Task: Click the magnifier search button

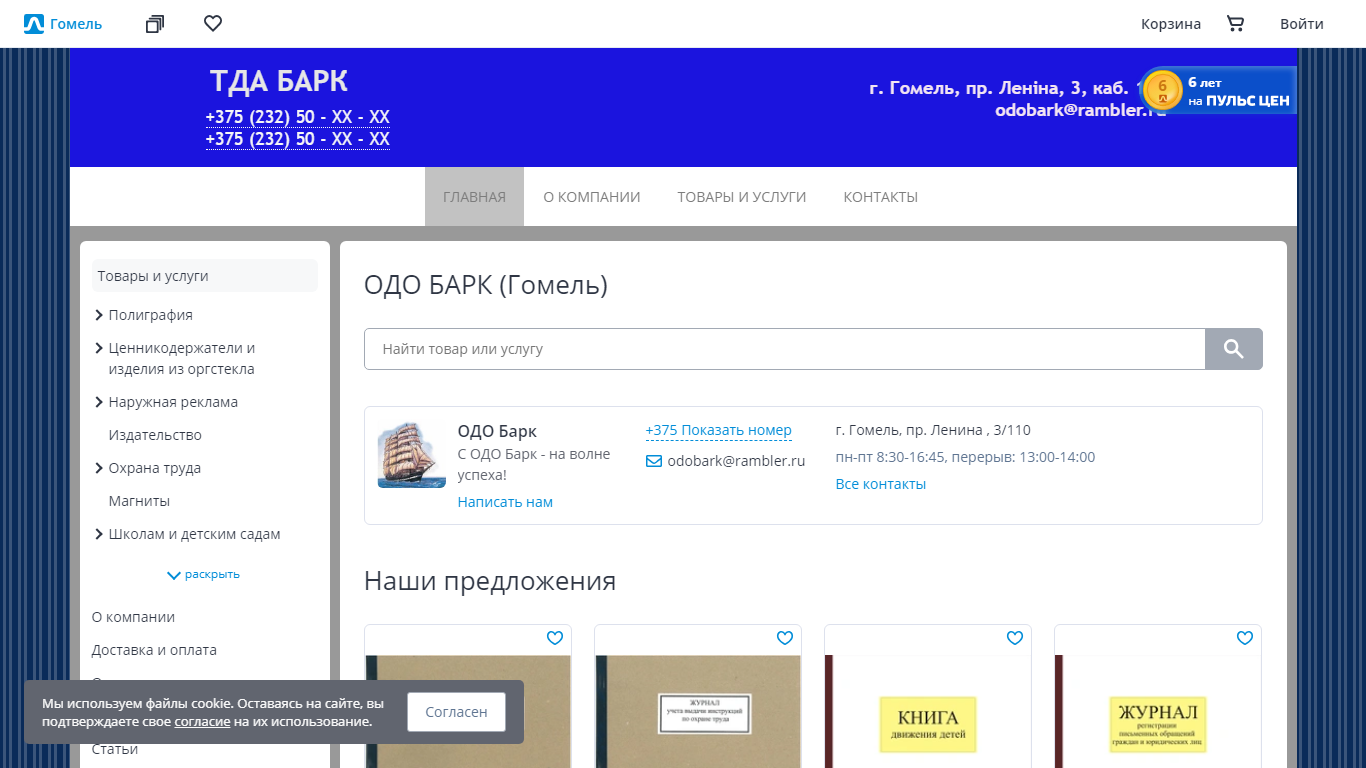Action: pyautogui.click(x=1234, y=349)
